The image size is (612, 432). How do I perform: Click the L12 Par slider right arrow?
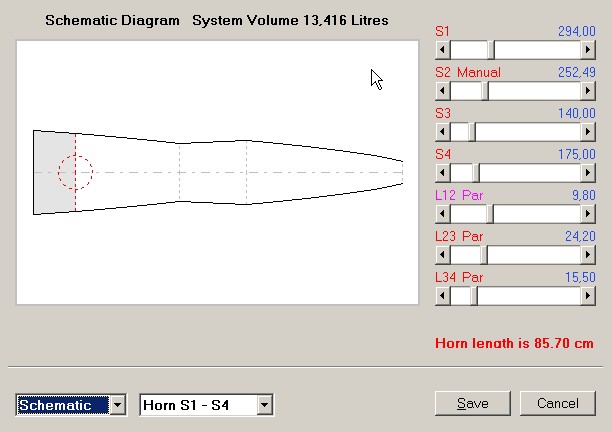587,213
